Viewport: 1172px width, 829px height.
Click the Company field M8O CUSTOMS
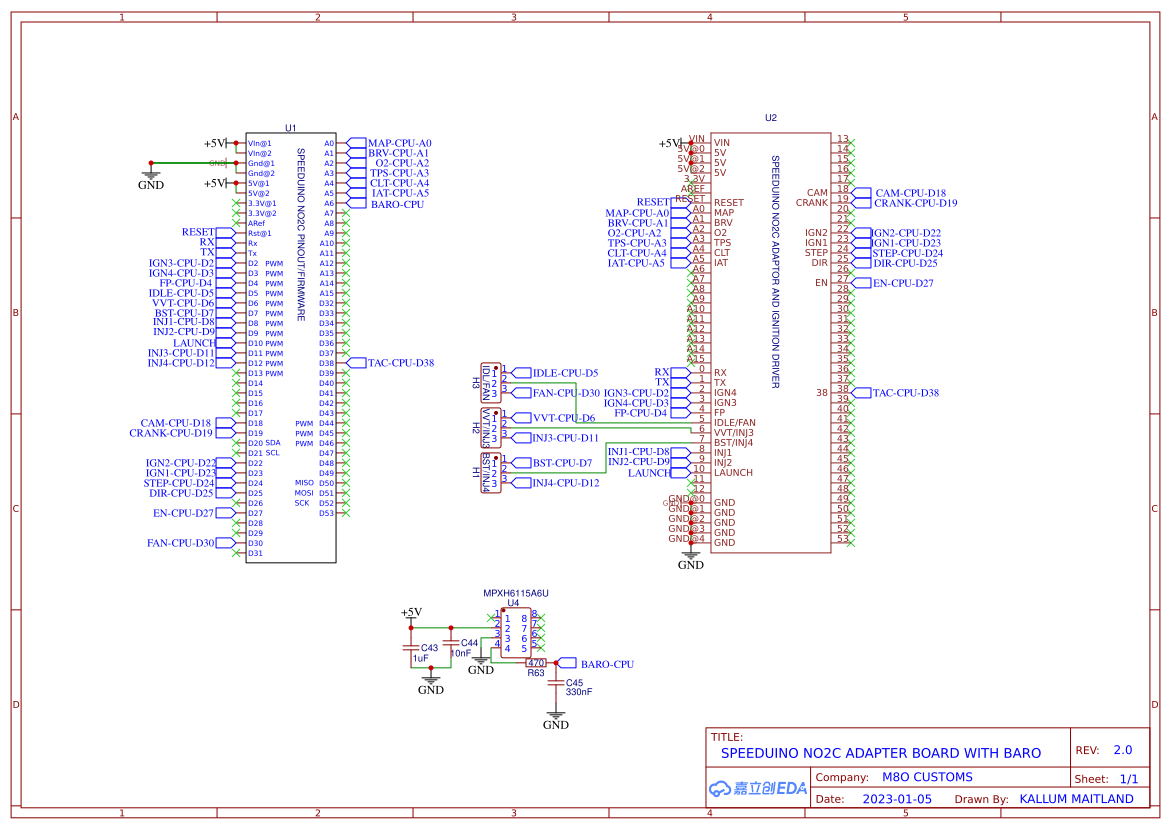click(927, 777)
